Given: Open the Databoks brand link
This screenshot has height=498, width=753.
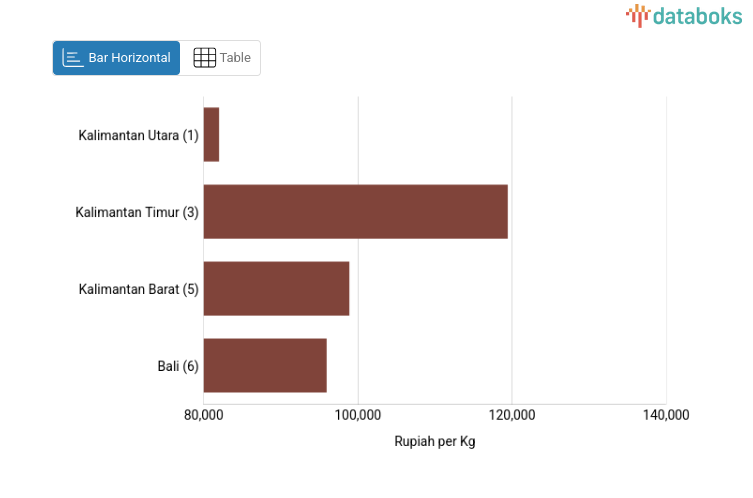Looking at the screenshot, I should [x=686, y=15].
